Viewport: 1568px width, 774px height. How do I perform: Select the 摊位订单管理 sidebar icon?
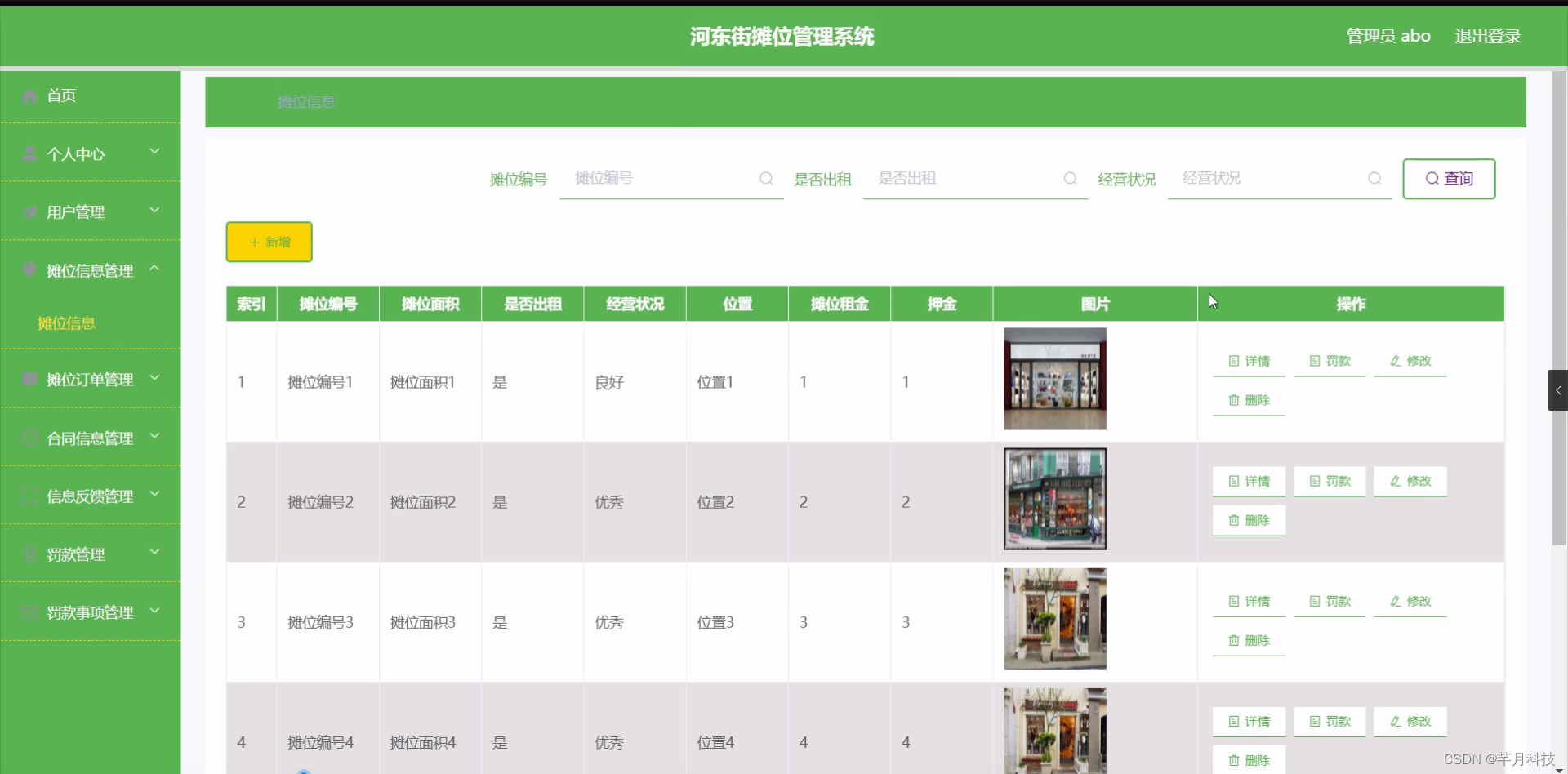tap(29, 379)
